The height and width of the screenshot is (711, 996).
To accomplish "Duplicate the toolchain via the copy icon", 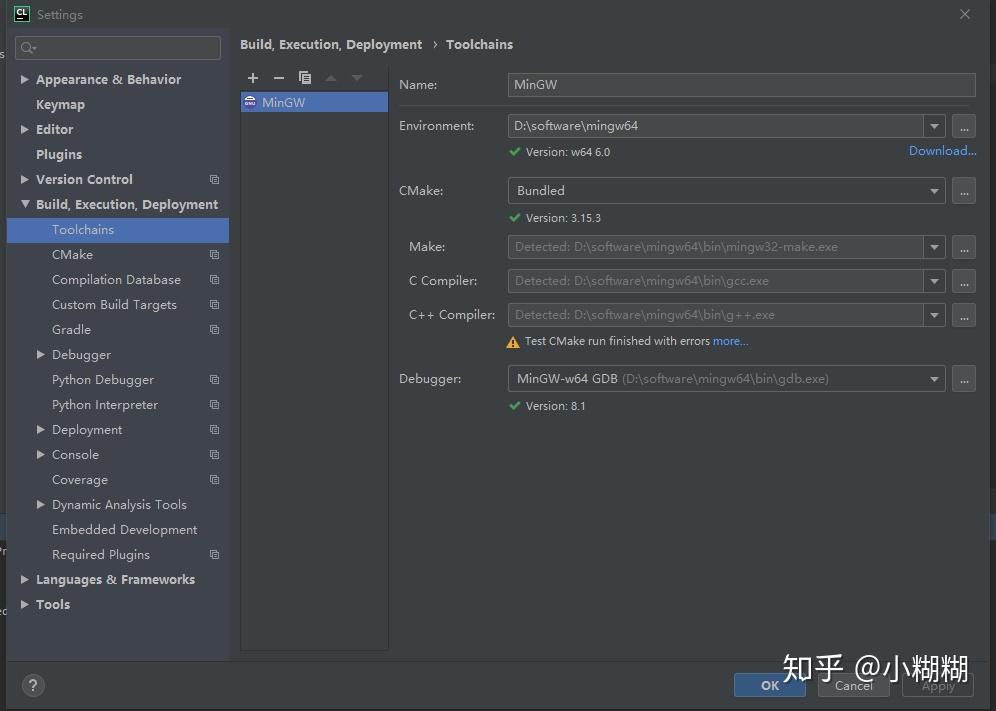I will point(305,78).
